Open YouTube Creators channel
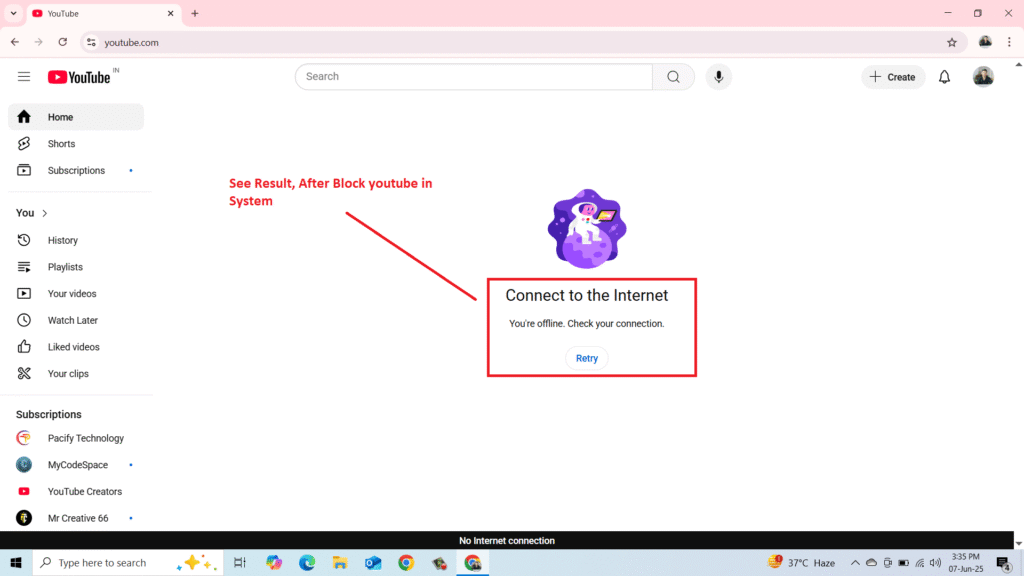Viewport: 1024px width, 576px height. [x=76, y=492]
